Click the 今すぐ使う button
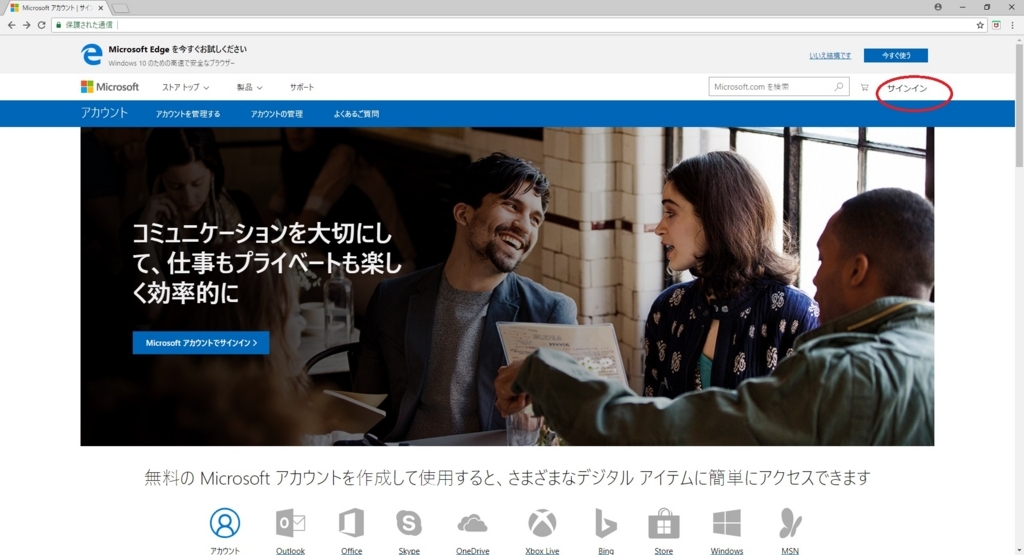The width and height of the screenshot is (1024, 555). [x=895, y=56]
